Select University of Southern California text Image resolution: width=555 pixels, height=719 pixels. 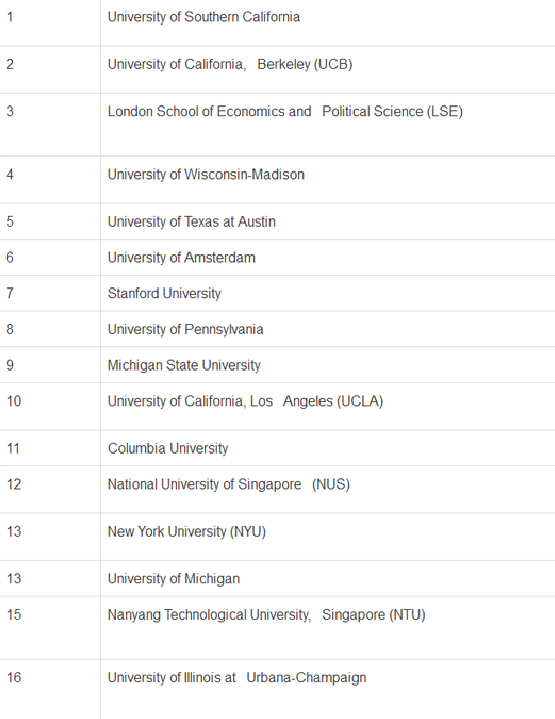[204, 17]
